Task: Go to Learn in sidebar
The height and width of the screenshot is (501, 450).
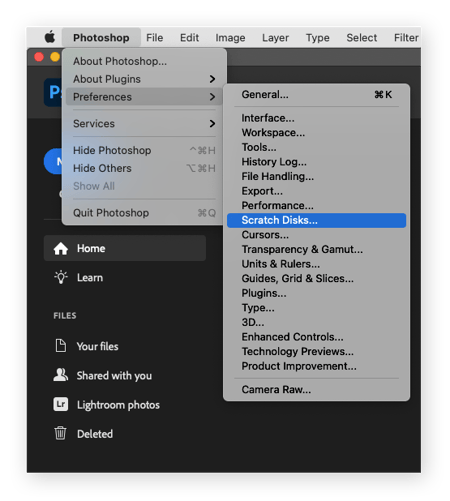Action: coord(90,278)
